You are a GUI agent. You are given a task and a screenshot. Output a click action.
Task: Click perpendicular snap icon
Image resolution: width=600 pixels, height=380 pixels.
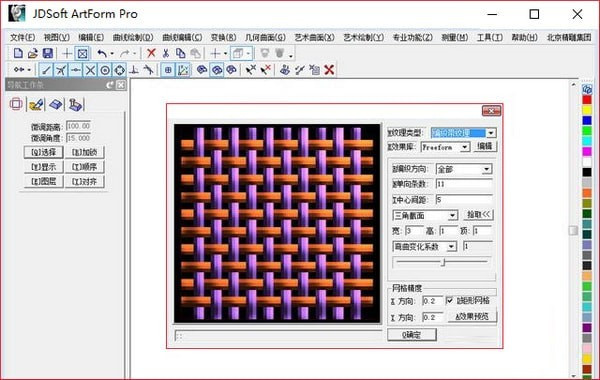click(134, 70)
